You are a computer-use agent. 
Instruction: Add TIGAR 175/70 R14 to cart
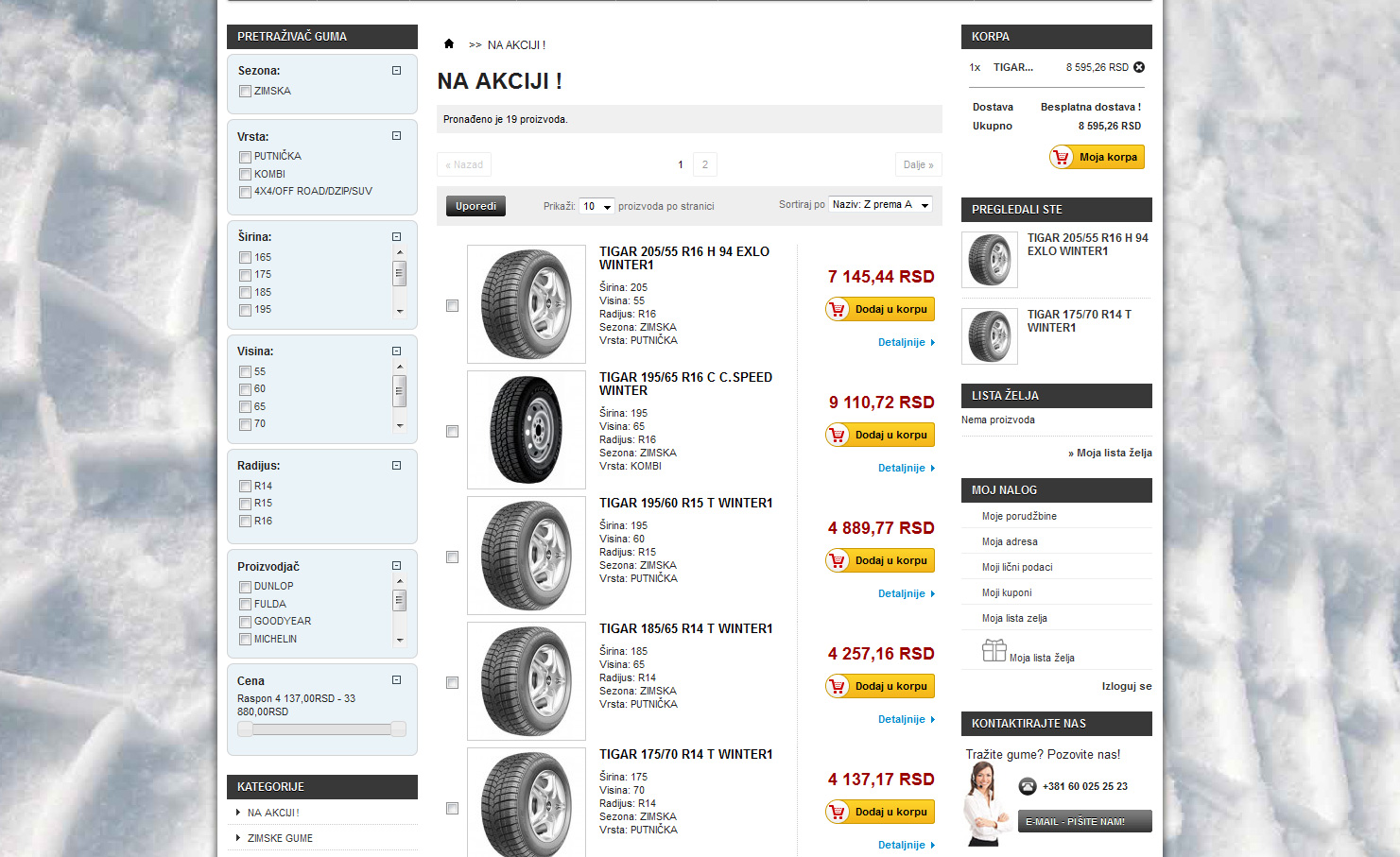[x=880, y=812]
